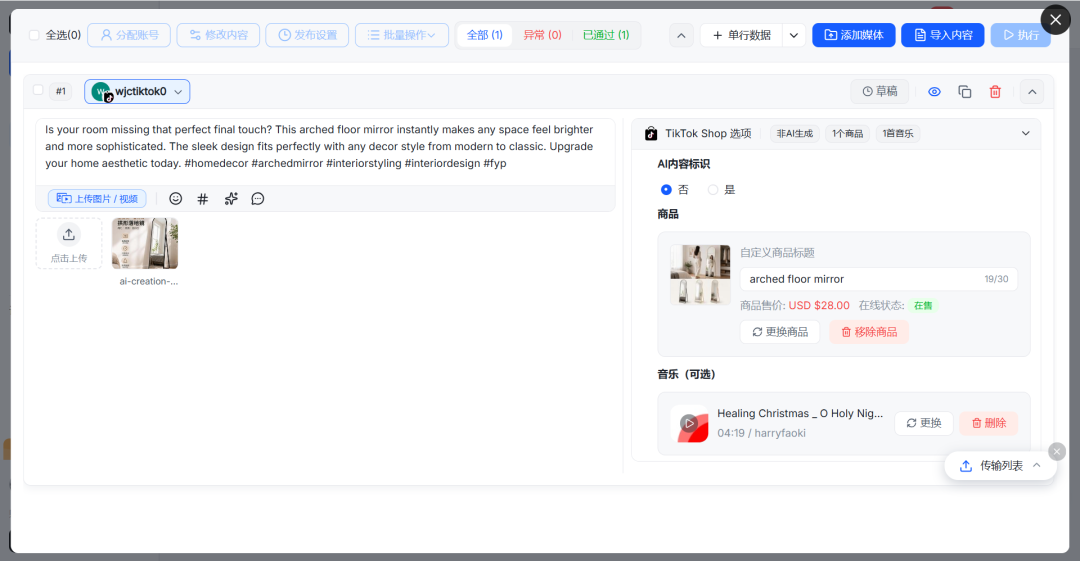
Task: Open the emoji picker icon
Action: 176,198
